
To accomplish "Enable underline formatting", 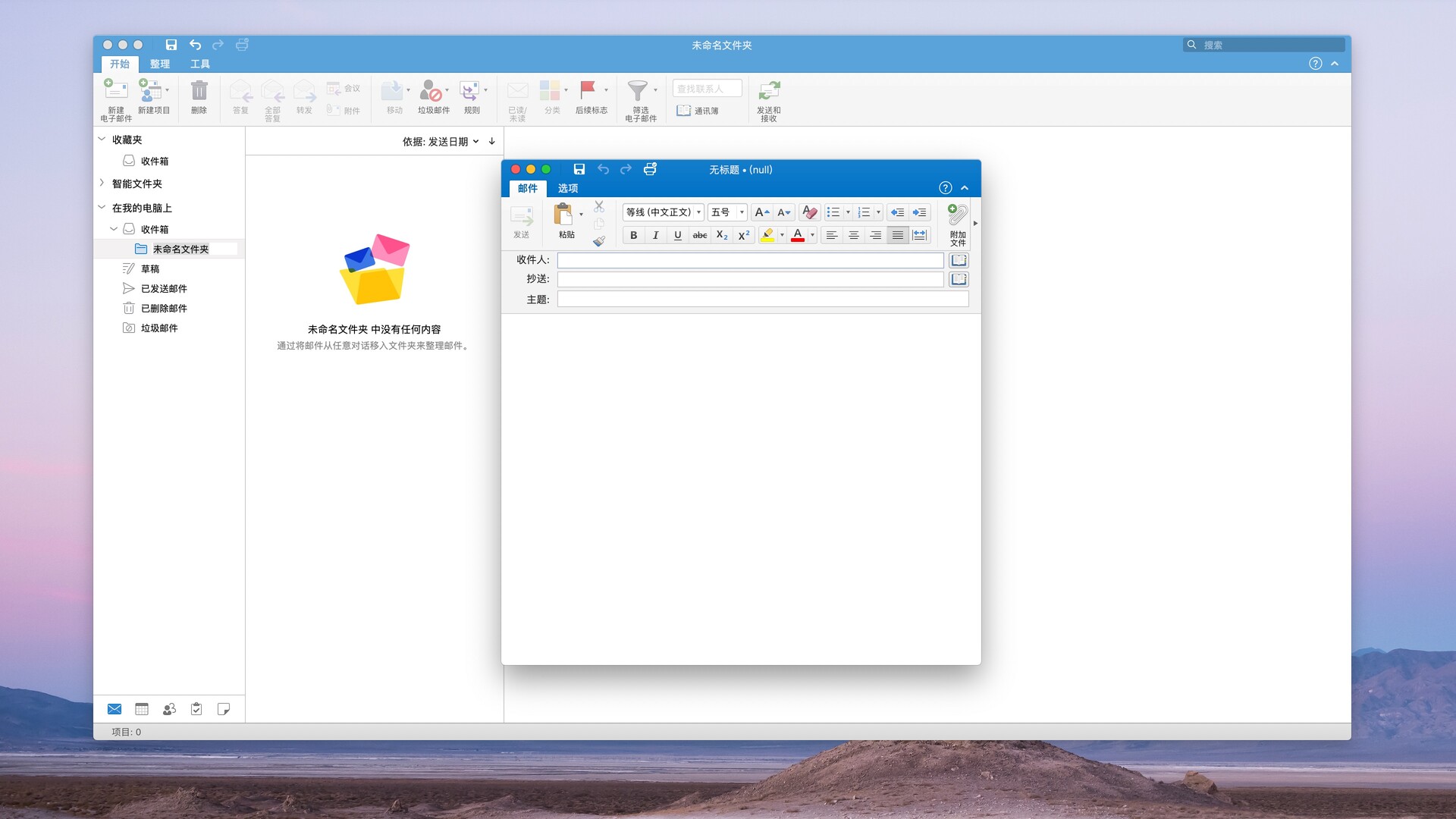I will point(676,235).
